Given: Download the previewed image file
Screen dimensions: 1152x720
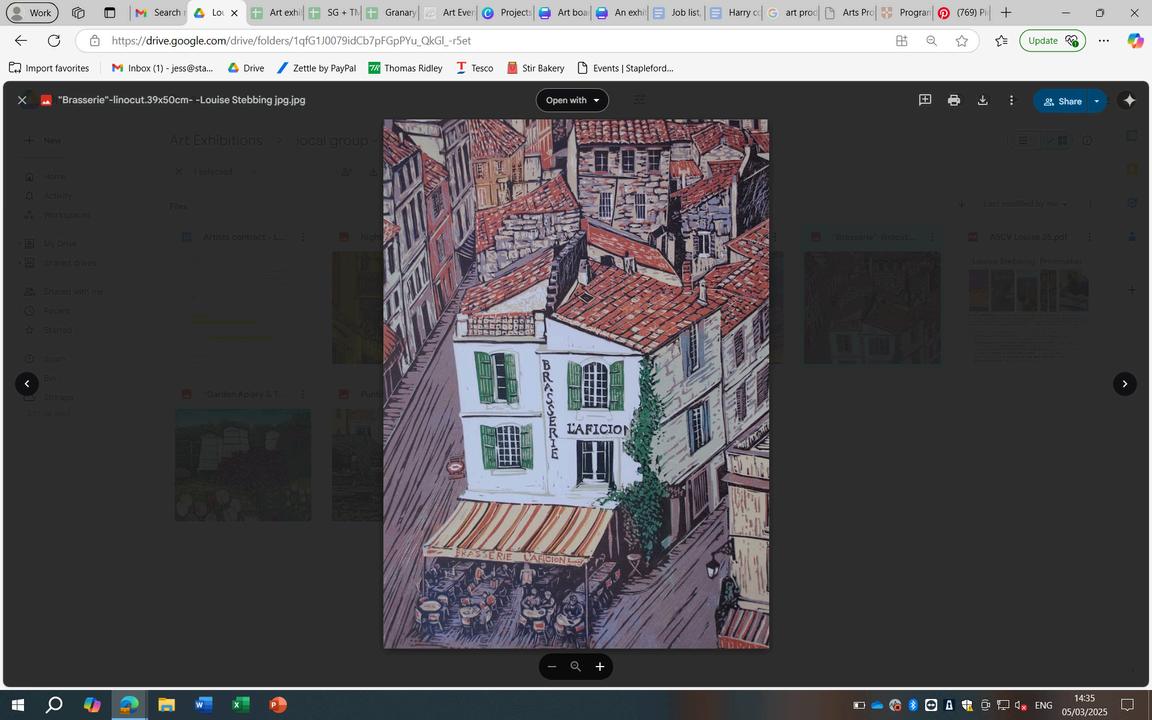Looking at the screenshot, I should point(982,100).
